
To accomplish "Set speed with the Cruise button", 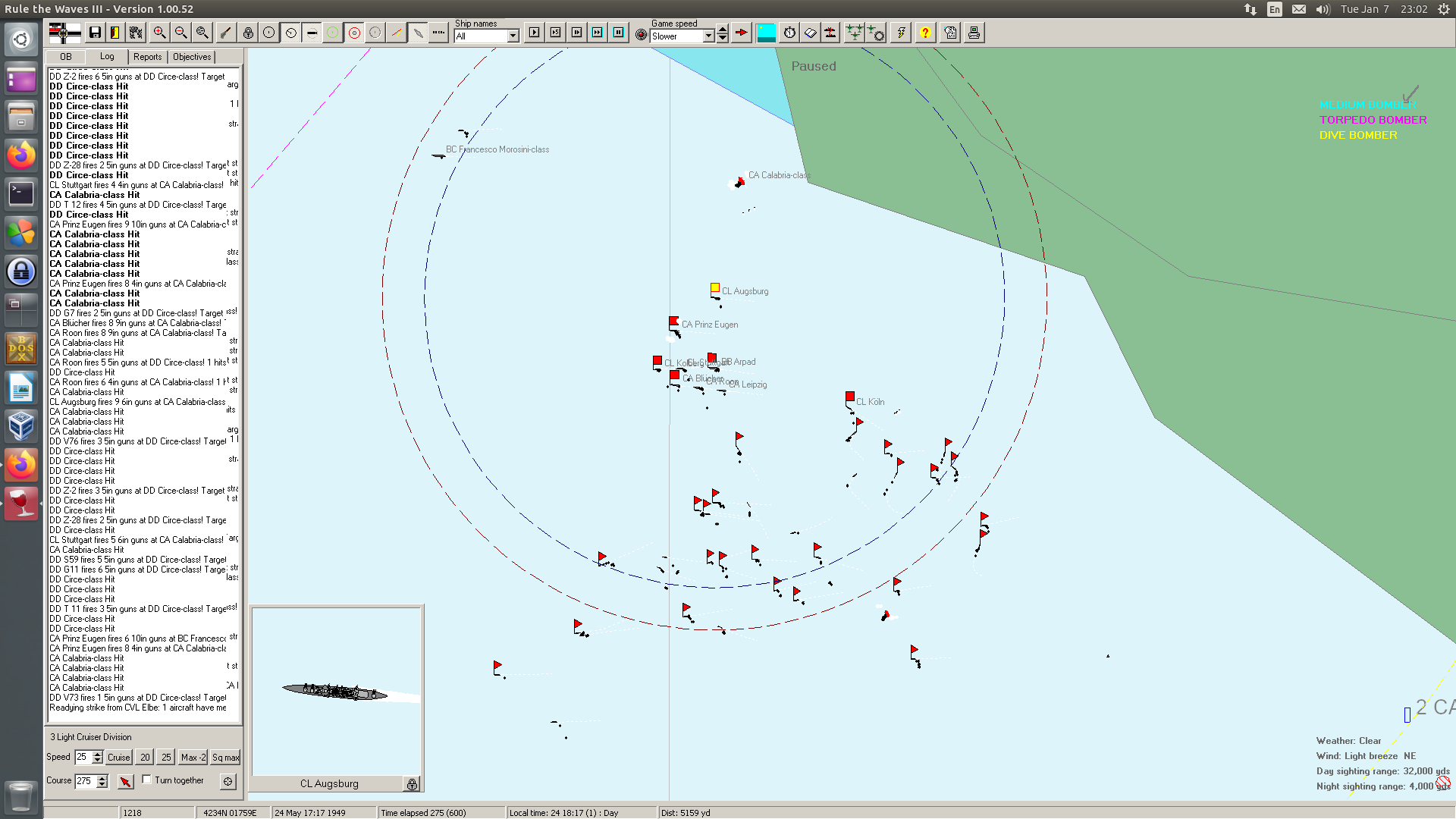I will pos(119,757).
